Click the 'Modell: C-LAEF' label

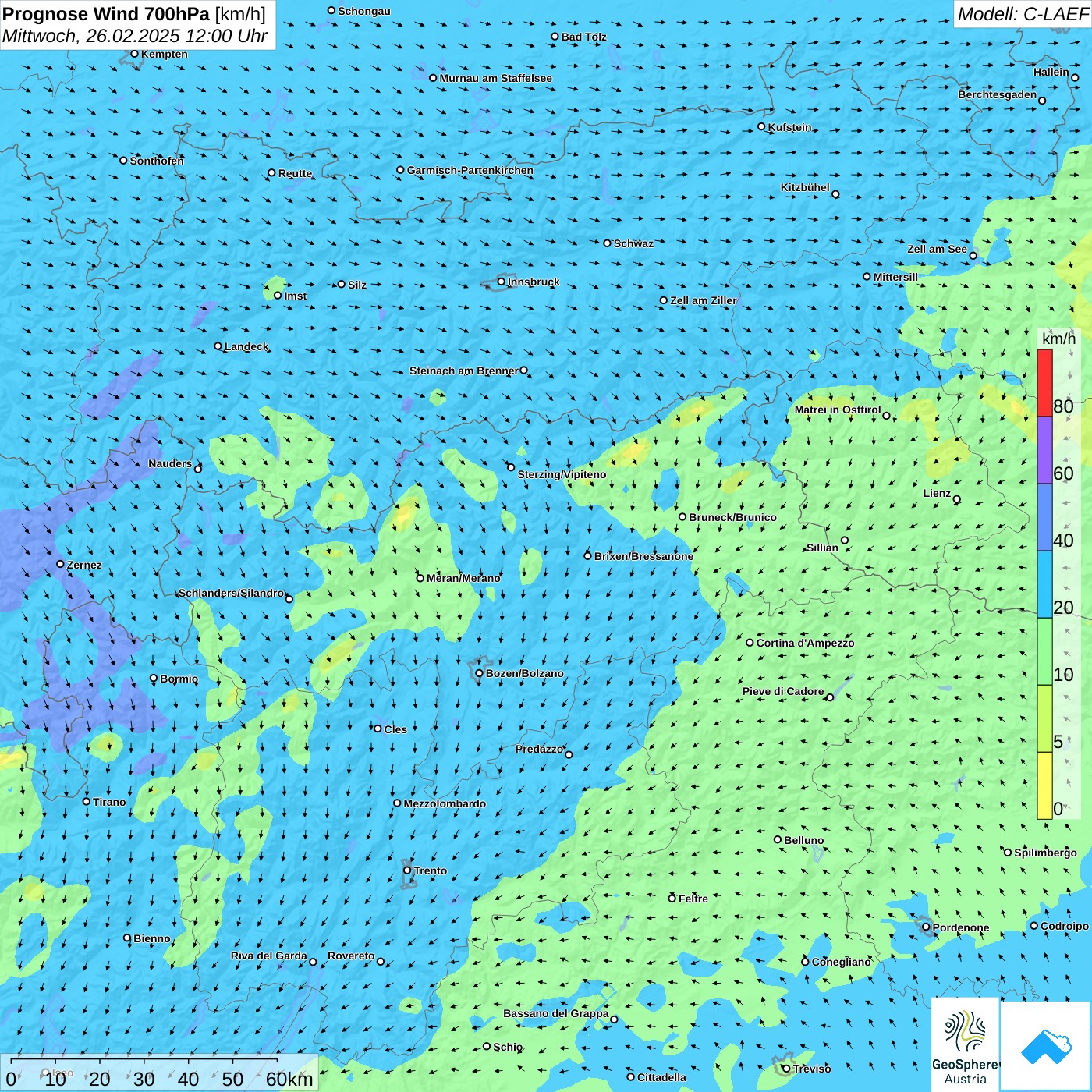1023,14
